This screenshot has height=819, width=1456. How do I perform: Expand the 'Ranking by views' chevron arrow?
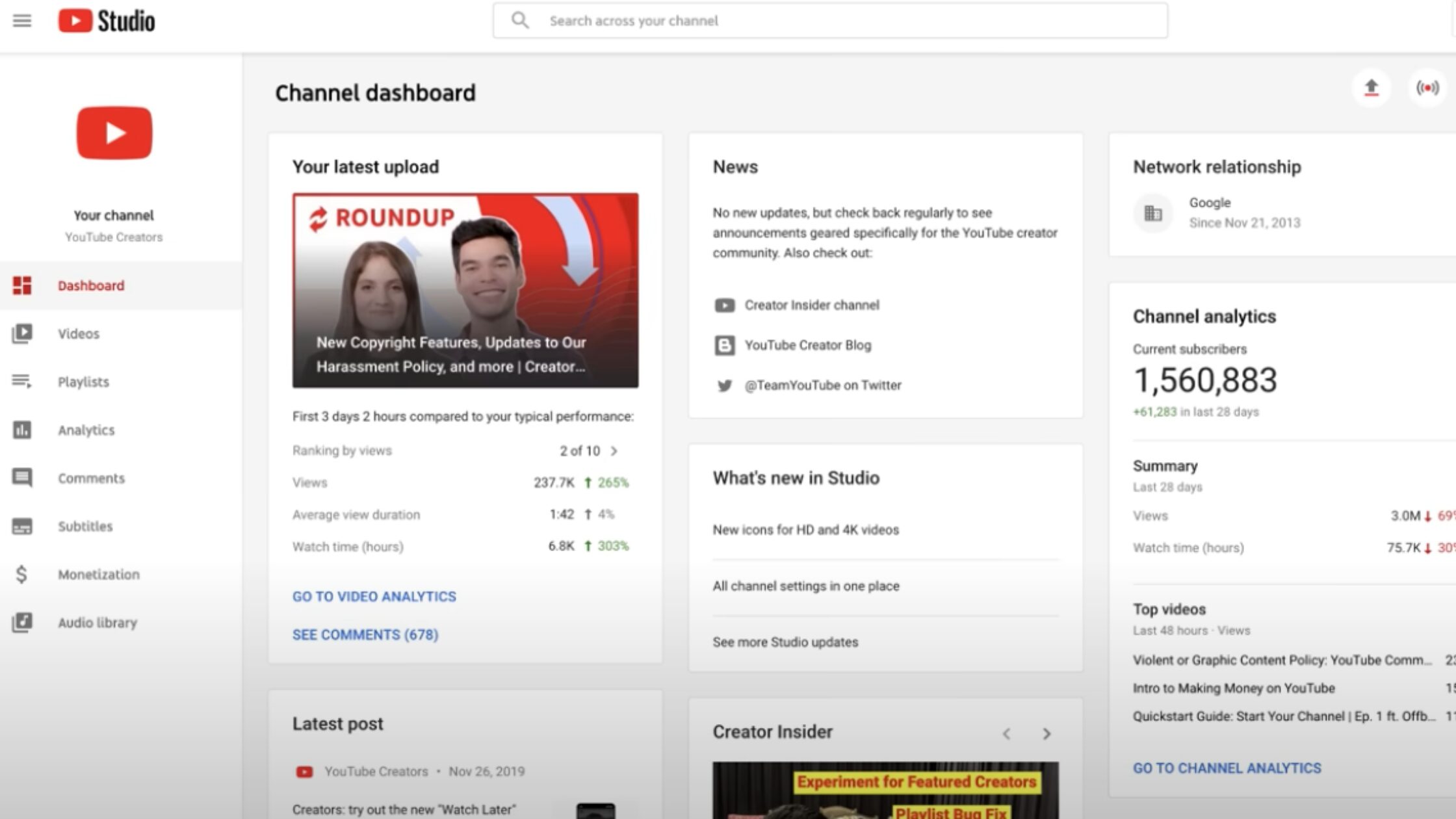[614, 450]
